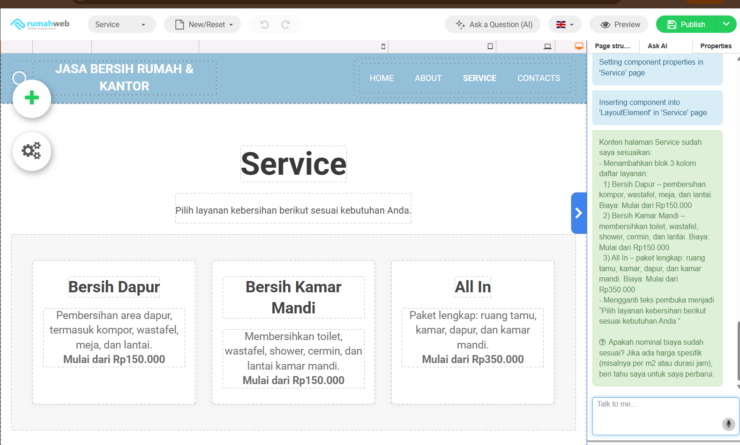Expand the Publish options arrow
Image resolution: width=740 pixels, height=445 pixels.
point(724,24)
